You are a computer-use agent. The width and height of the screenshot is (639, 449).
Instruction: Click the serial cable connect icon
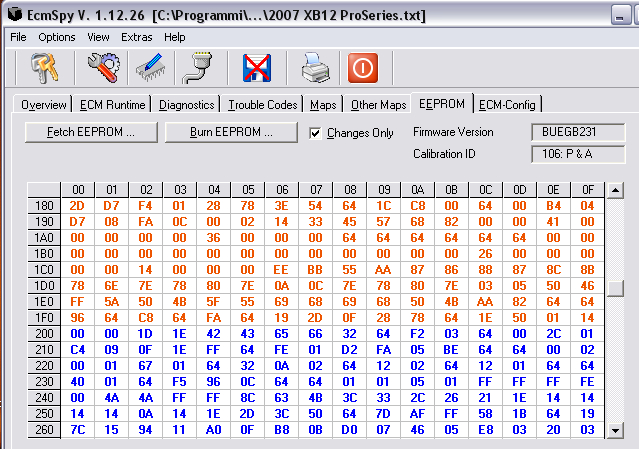pyautogui.click(x=195, y=69)
